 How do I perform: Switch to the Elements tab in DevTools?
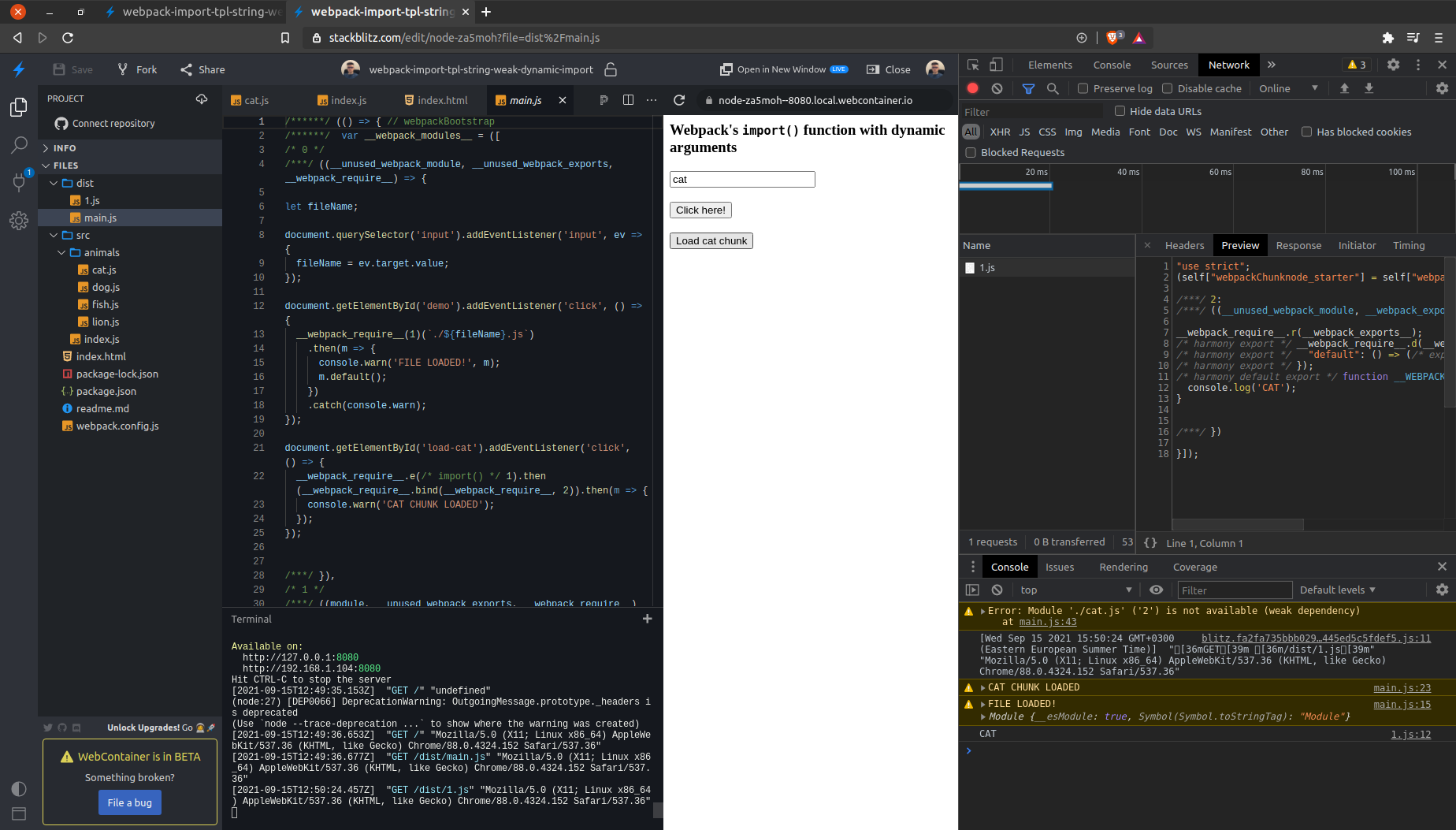[x=1050, y=65]
